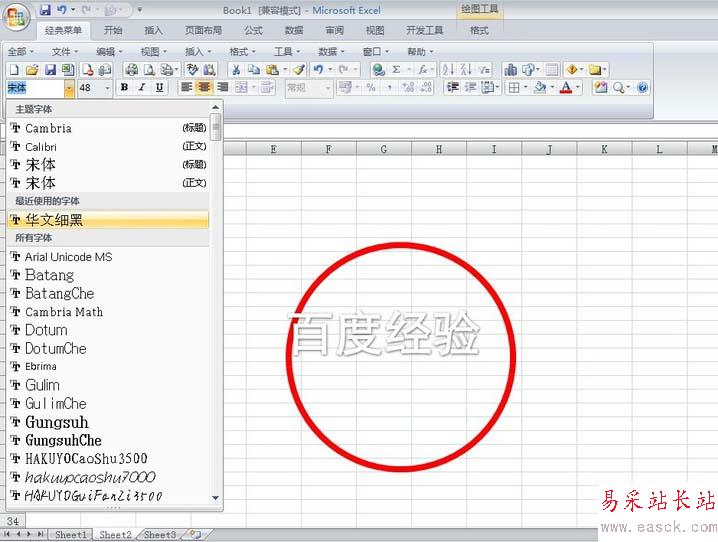Choose HAKUYOCaoShu3500 font
The width and height of the screenshot is (718, 542).
coord(108,459)
